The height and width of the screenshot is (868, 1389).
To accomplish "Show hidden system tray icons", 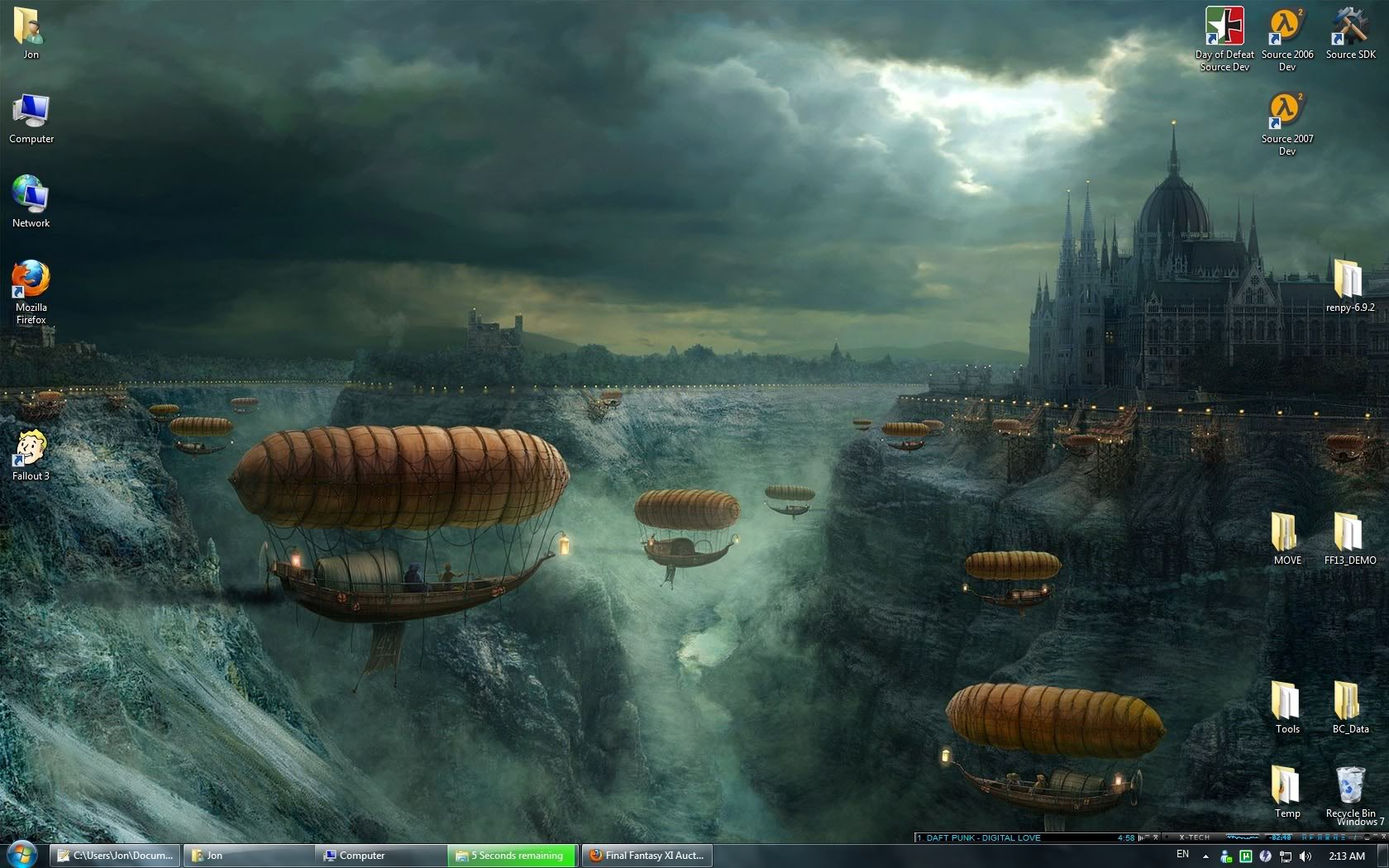I will tap(1205, 856).
